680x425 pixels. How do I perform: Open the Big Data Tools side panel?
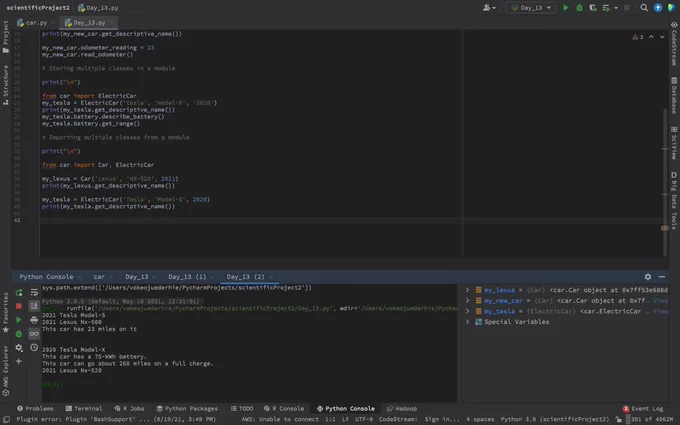coord(674,200)
